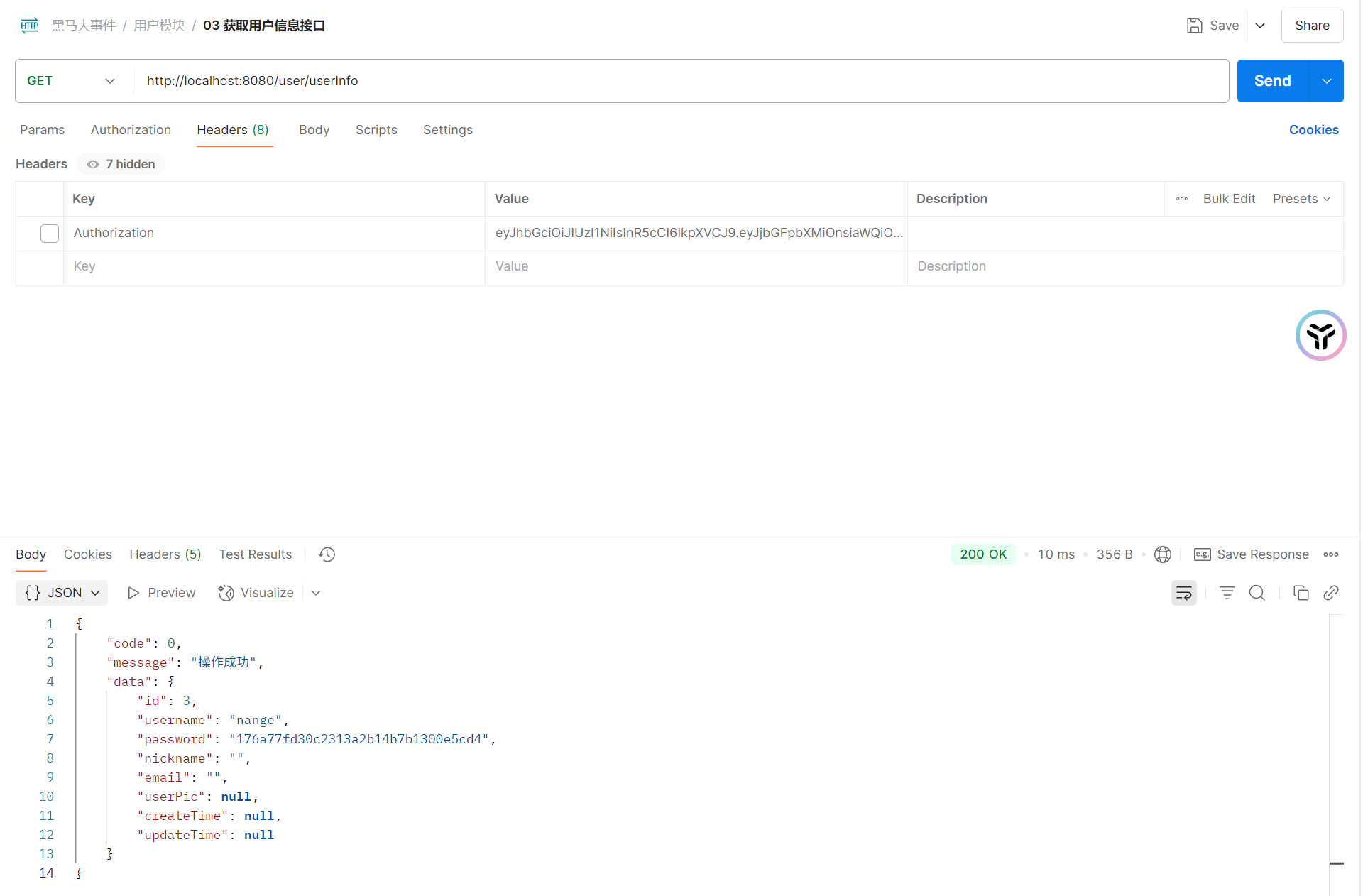
Task: Enable the Authorization header checkbox
Action: pyautogui.click(x=50, y=234)
